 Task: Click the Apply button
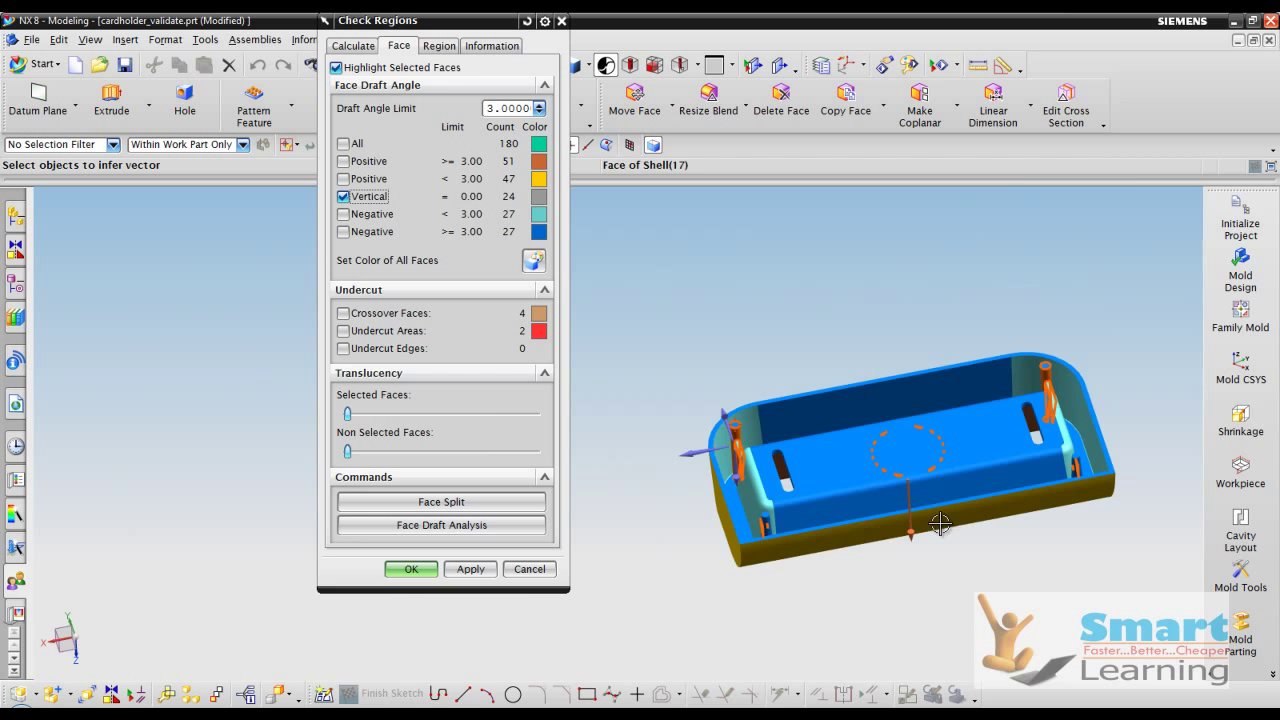(x=471, y=569)
